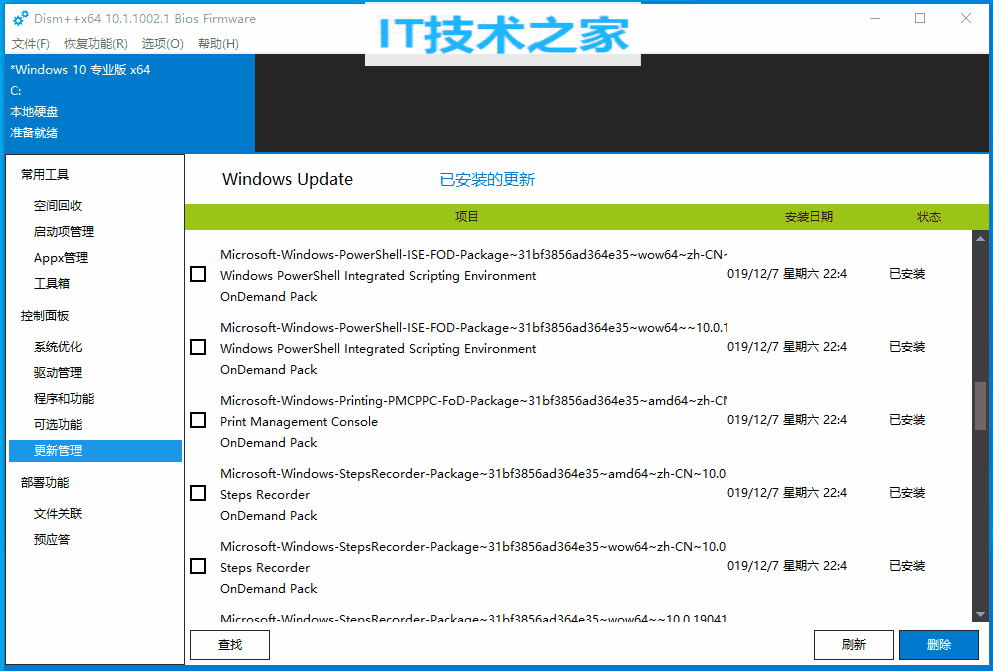Check the PowerShell-ISE wow64~zh-CN package checkbox

[x=198, y=274]
